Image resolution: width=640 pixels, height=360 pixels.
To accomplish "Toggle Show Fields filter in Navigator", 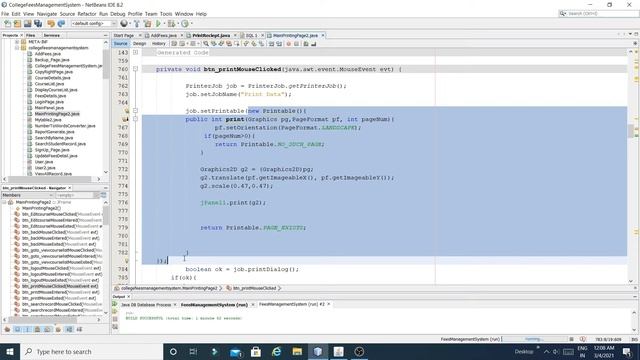I will pyautogui.click(x=18, y=329).
